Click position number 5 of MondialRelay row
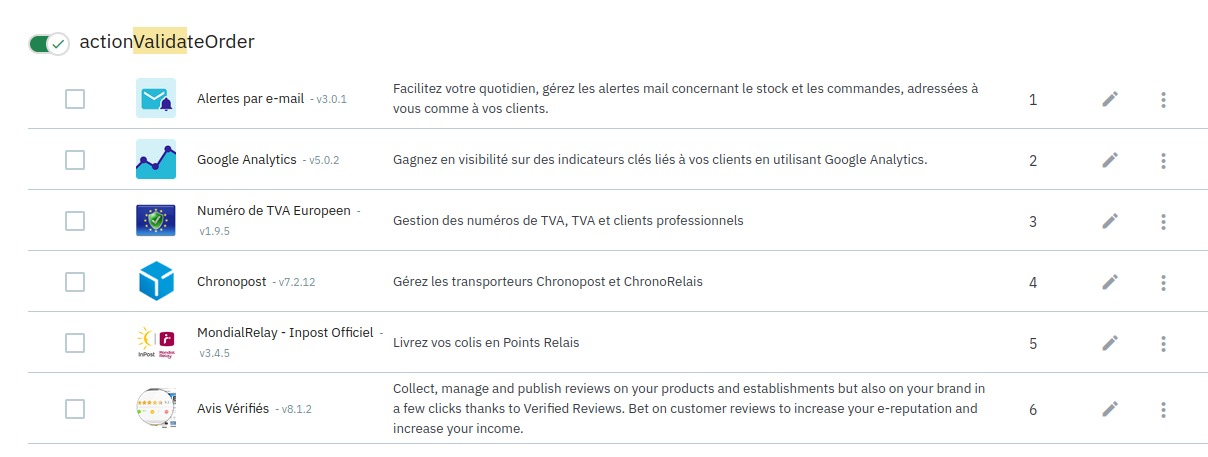Image resolution: width=1208 pixels, height=457 pixels. [x=1033, y=344]
